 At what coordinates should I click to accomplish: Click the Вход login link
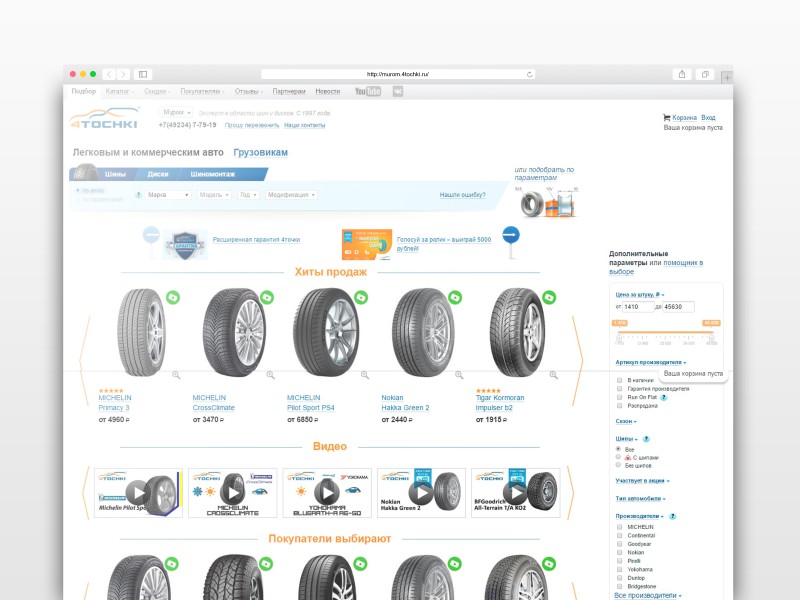[708, 117]
